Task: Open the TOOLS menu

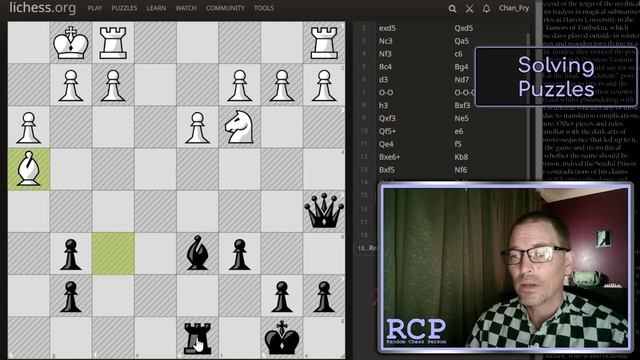Action: pos(264,8)
